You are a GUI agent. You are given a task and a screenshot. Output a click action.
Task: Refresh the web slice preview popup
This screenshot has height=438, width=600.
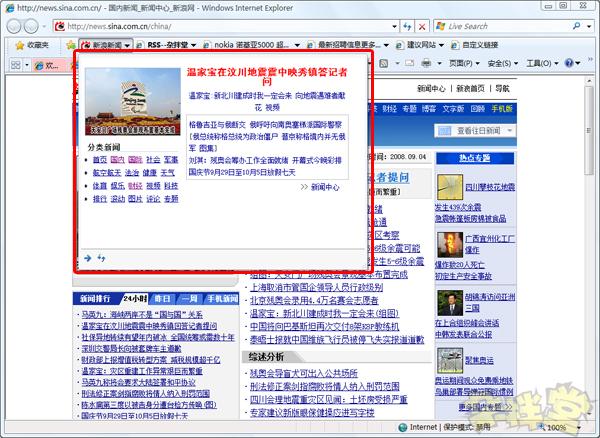tap(101, 258)
